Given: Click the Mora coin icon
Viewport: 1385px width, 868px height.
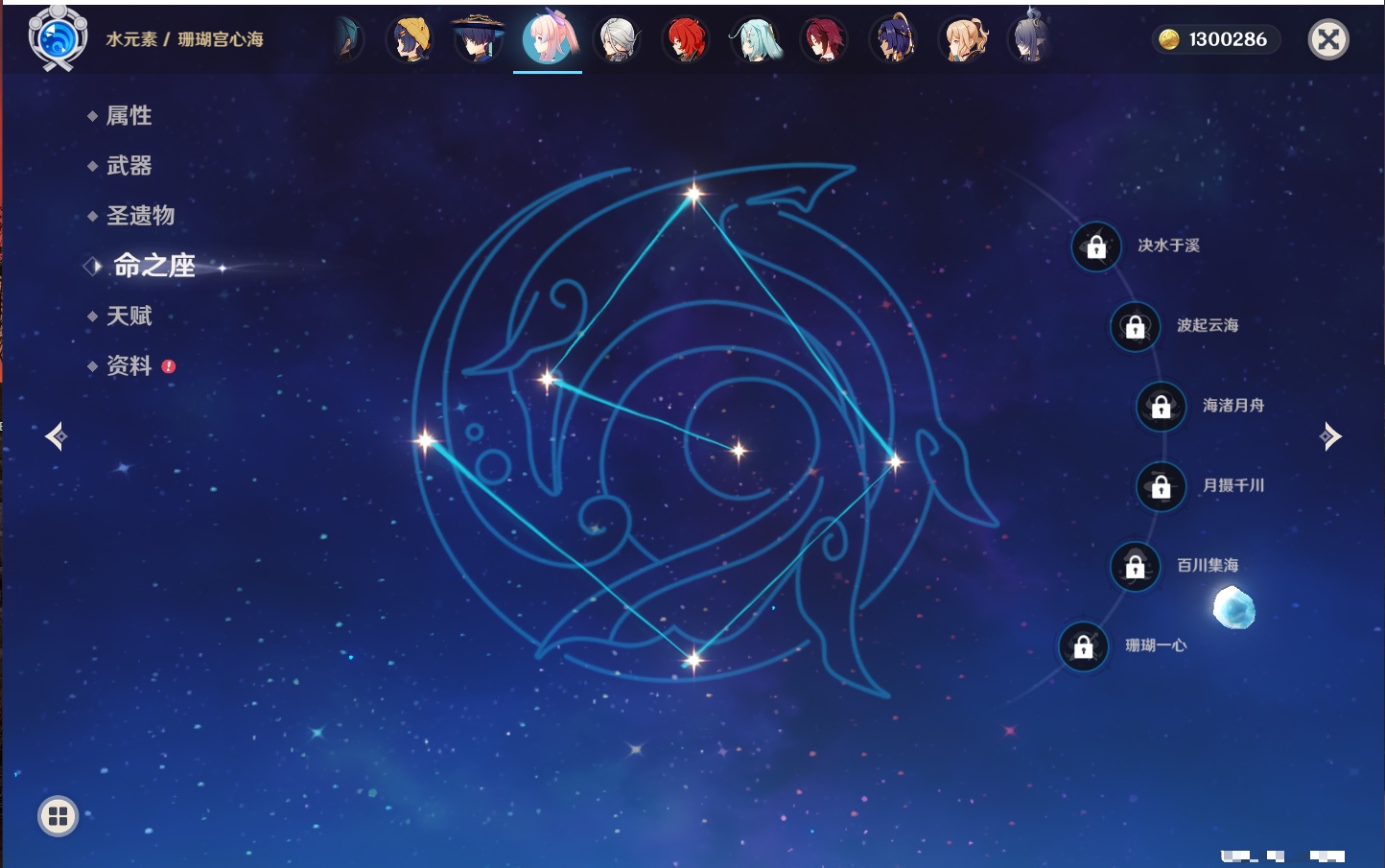Looking at the screenshot, I should tap(1169, 39).
